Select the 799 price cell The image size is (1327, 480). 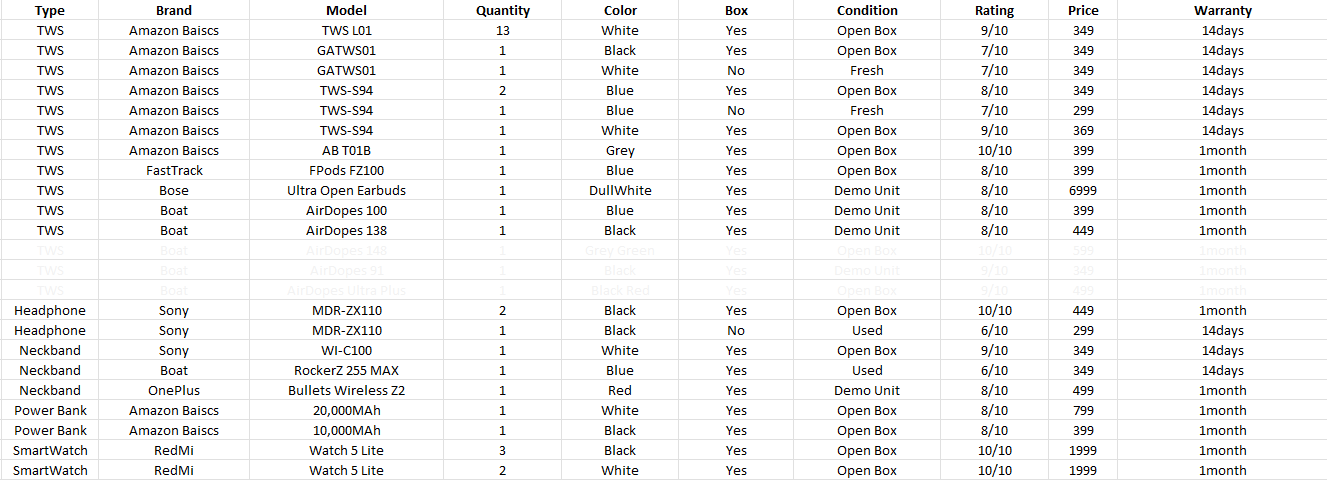click(1082, 410)
